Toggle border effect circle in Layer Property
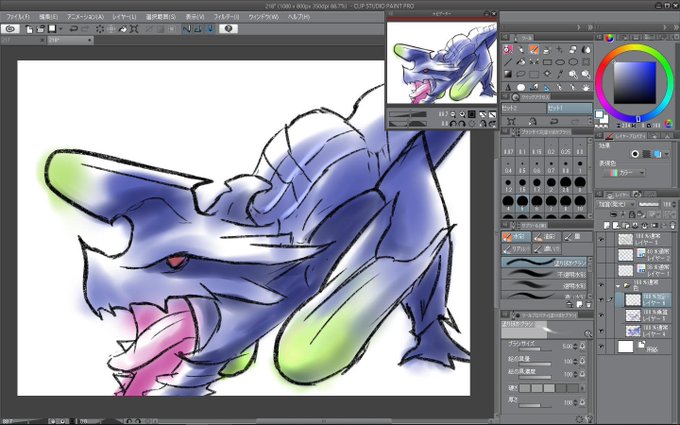This screenshot has height=425, width=680. 635,154
